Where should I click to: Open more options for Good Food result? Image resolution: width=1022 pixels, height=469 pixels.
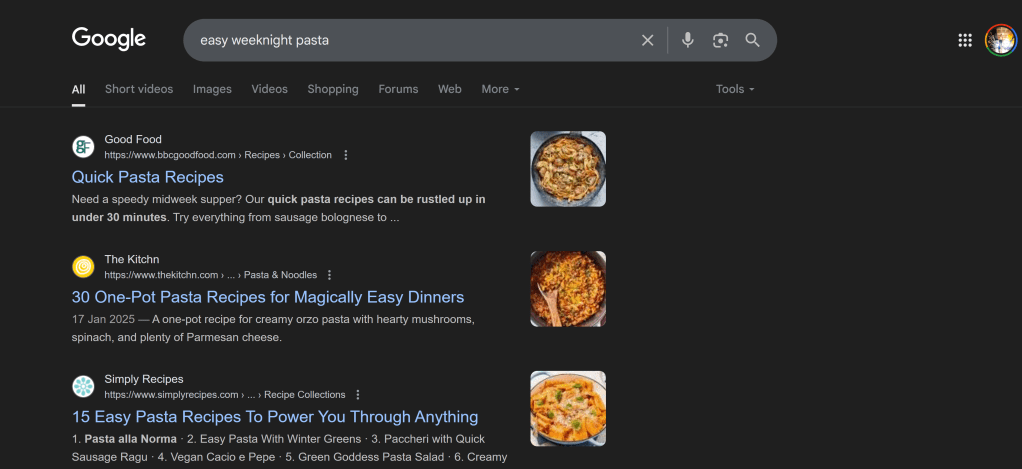(x=346, y=155)
